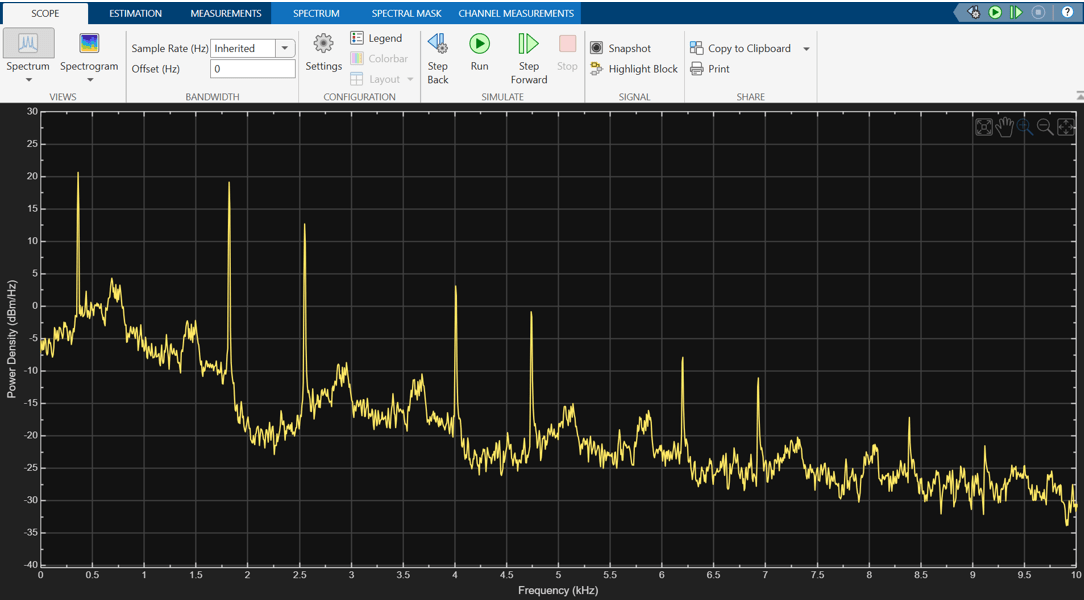Open the Settings gear in Configuration
The width and height of the screenshot is (1084, 600).
(323, 44)
